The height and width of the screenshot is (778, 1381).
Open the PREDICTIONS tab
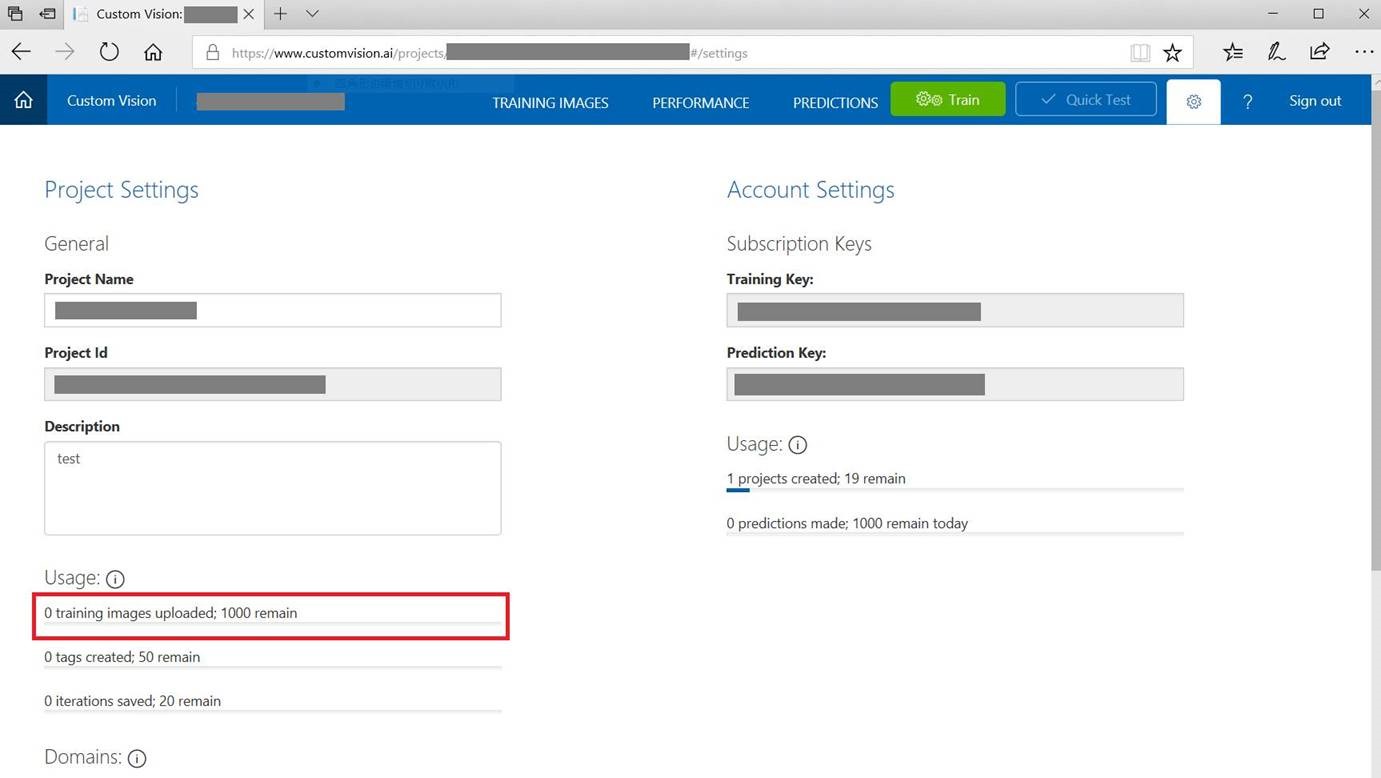[835, 102]
